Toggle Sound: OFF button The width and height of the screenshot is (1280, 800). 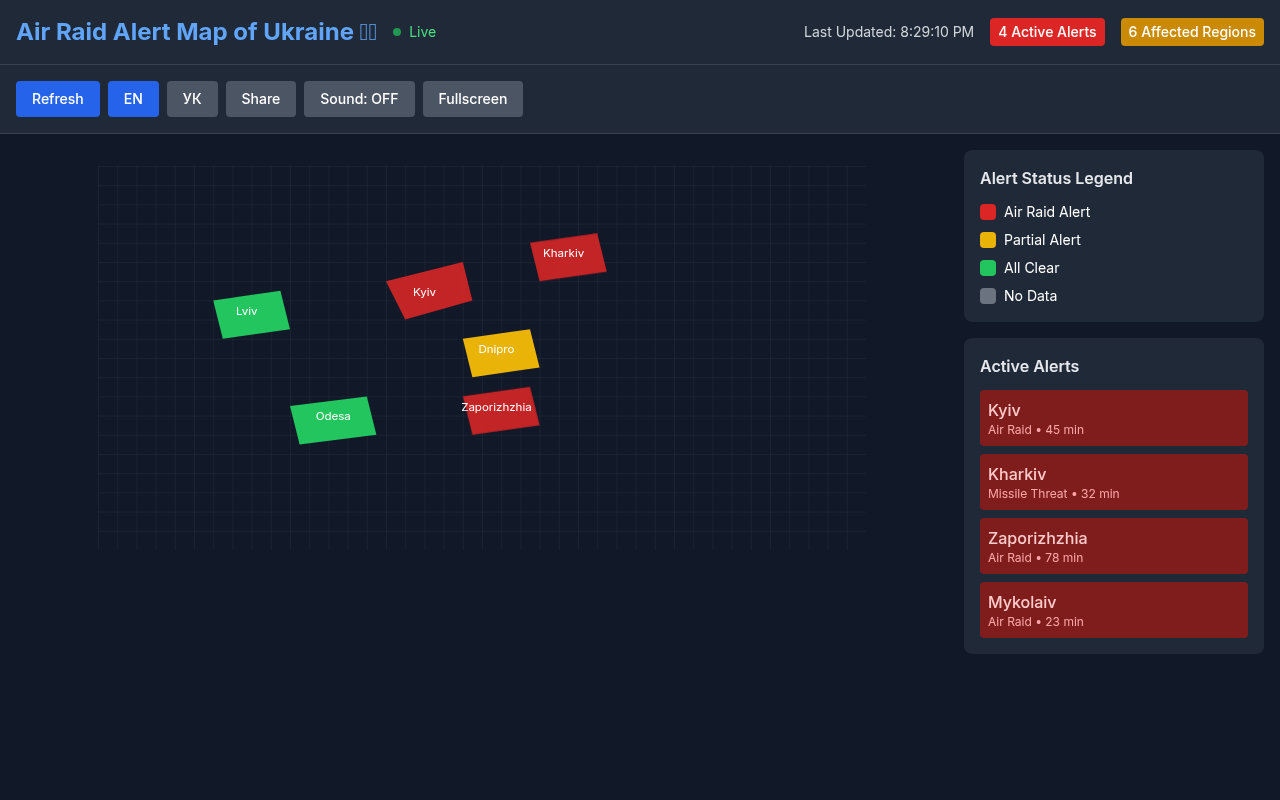pyautogui.click(x=359, y=99)
